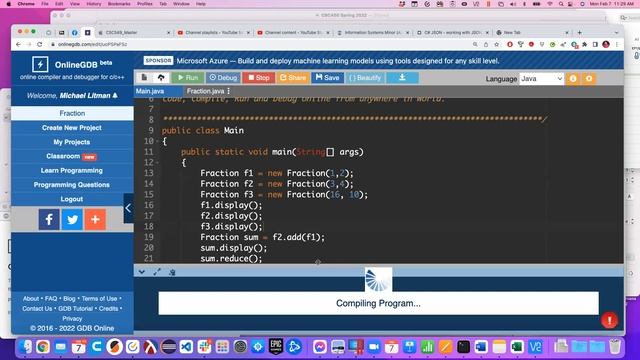
Task: Log out via Logout link
Action: click(72, 199)
